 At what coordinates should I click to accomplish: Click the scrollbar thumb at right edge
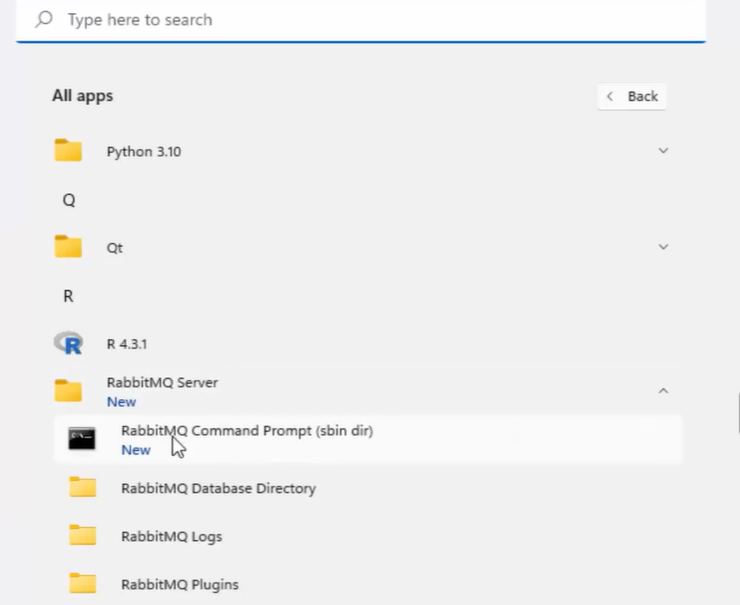pyautogui.click(x=739, y=414)
